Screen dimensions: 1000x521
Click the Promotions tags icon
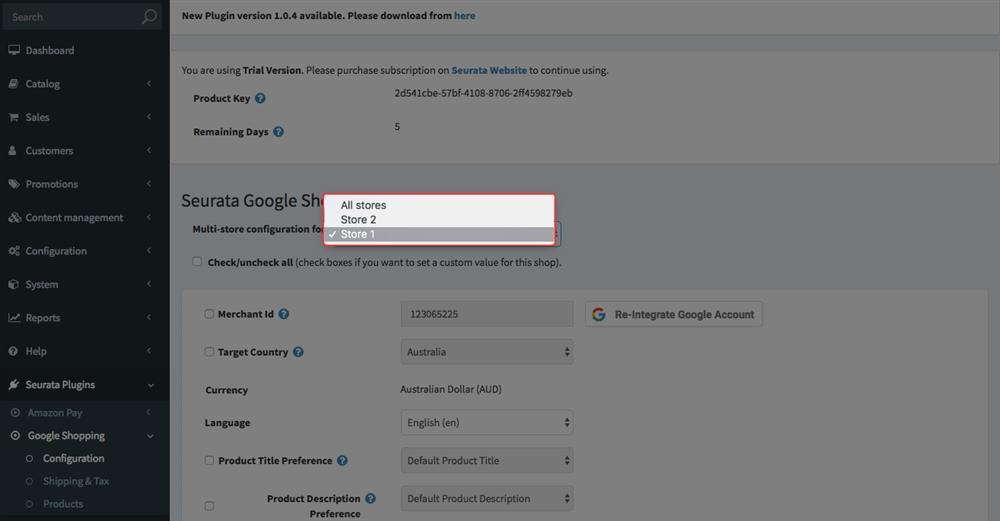pos(14,184)
